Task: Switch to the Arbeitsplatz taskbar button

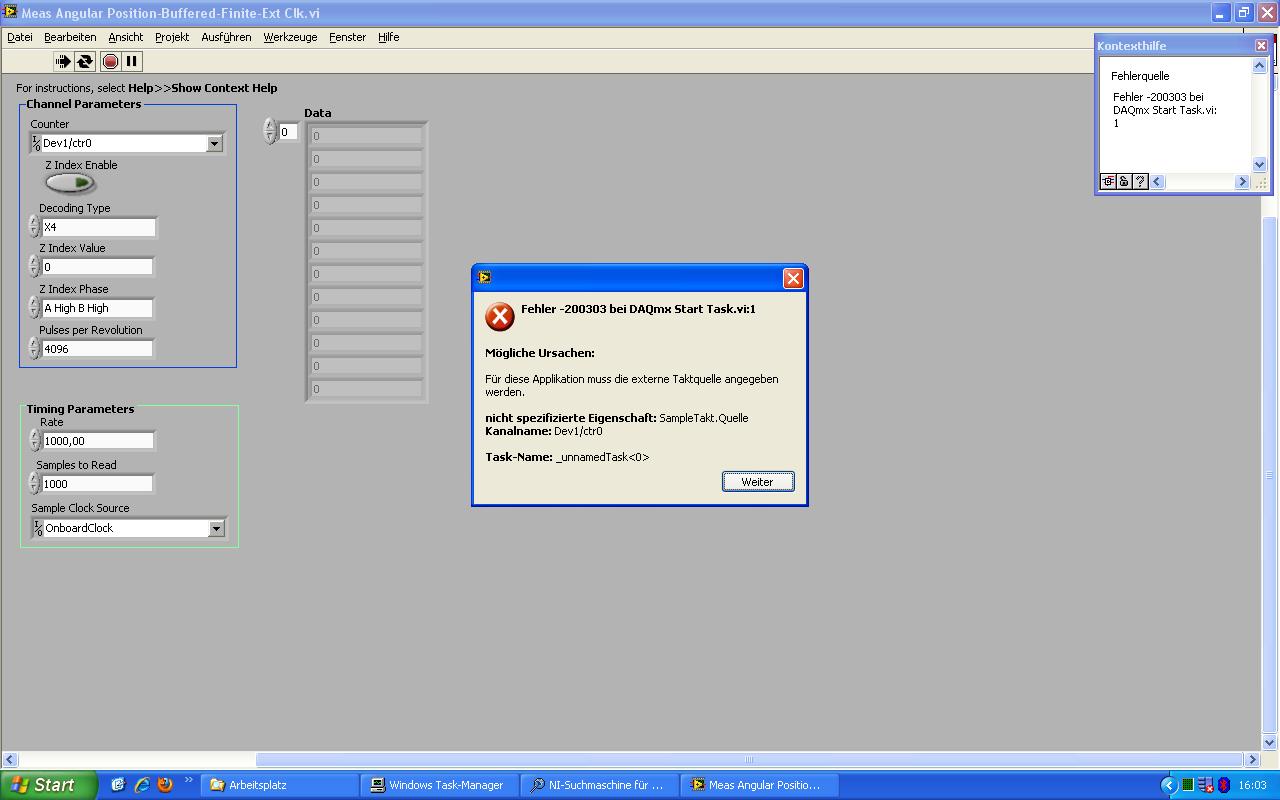Action: [280, 785]
